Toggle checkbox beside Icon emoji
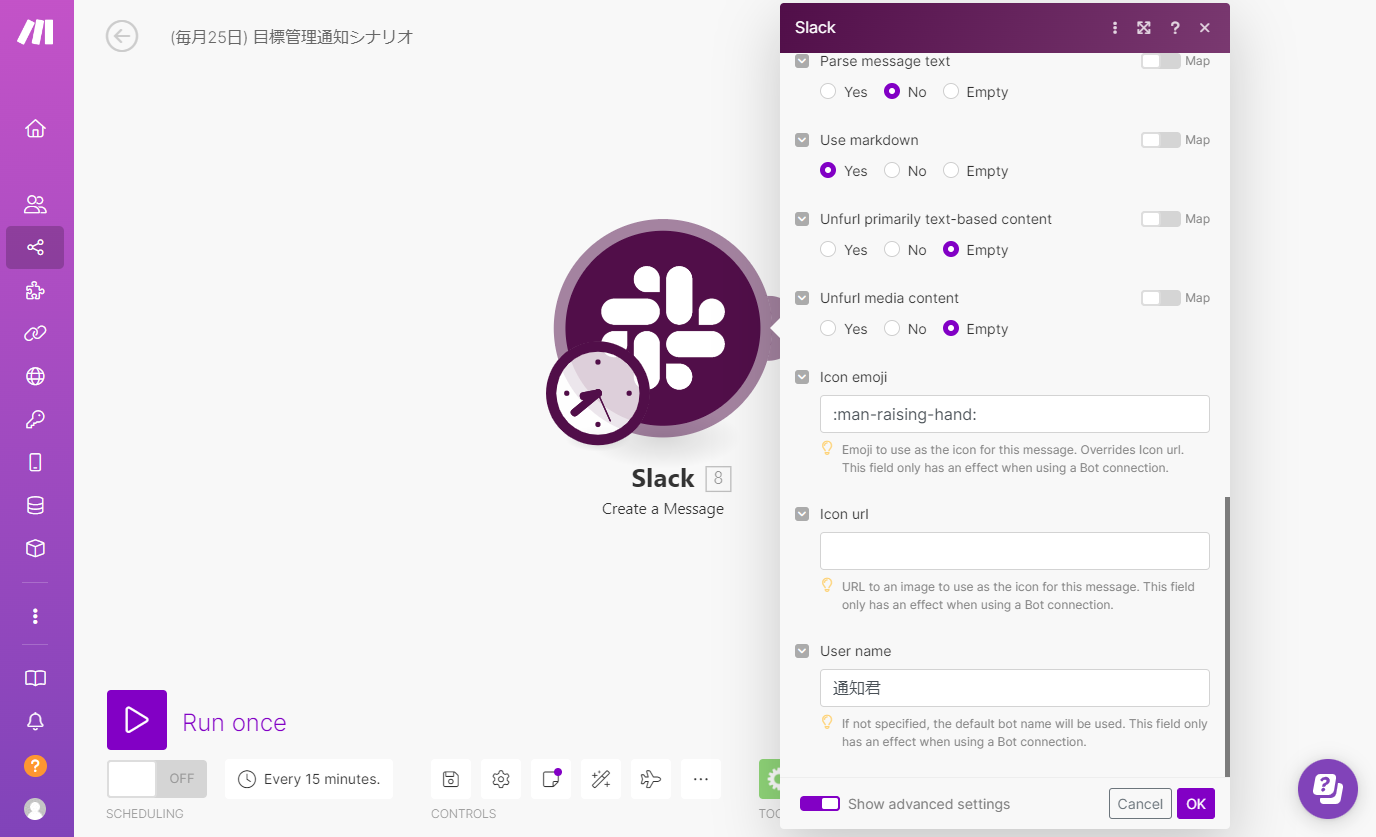This screenshot has height=837, width=1376. [x=802, y=377]
